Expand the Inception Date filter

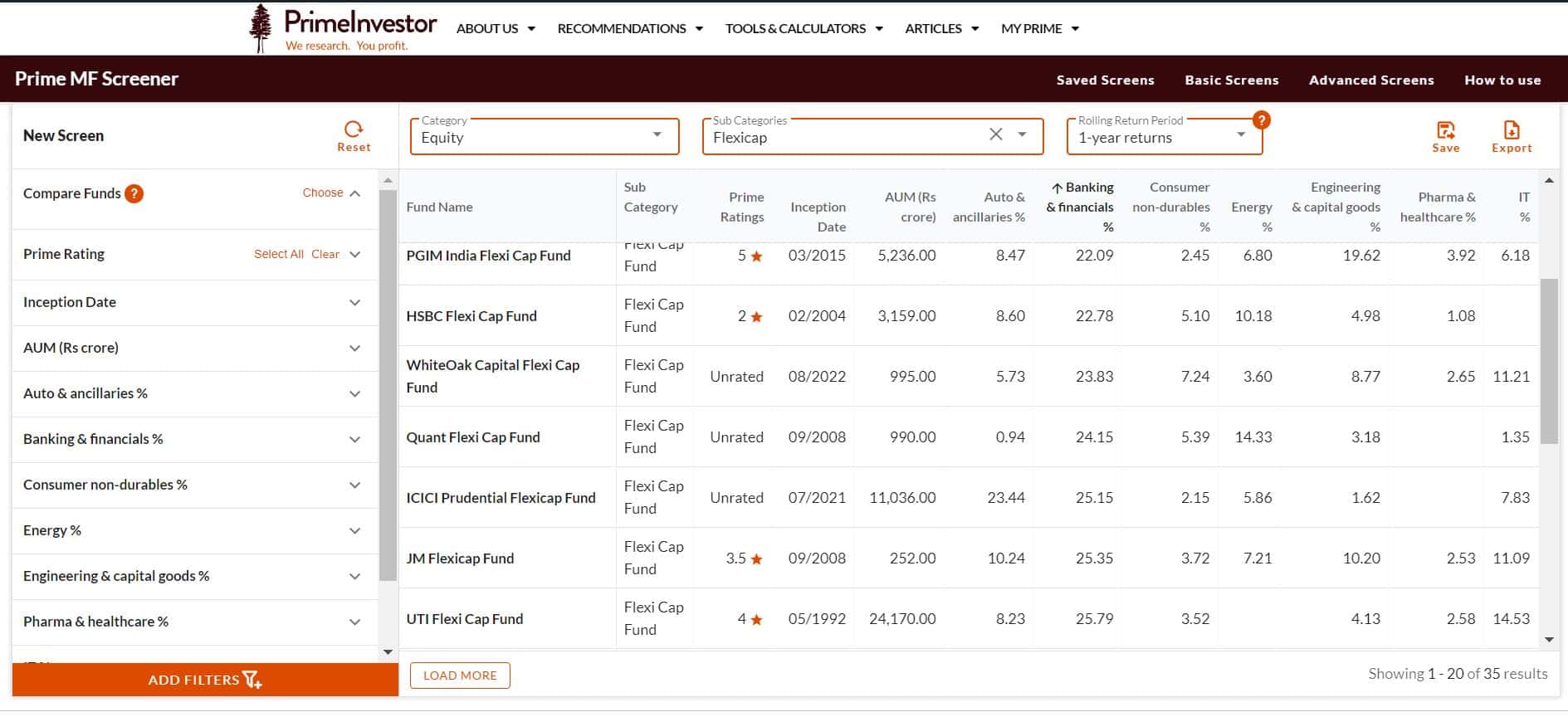click(x=355, y=303)
